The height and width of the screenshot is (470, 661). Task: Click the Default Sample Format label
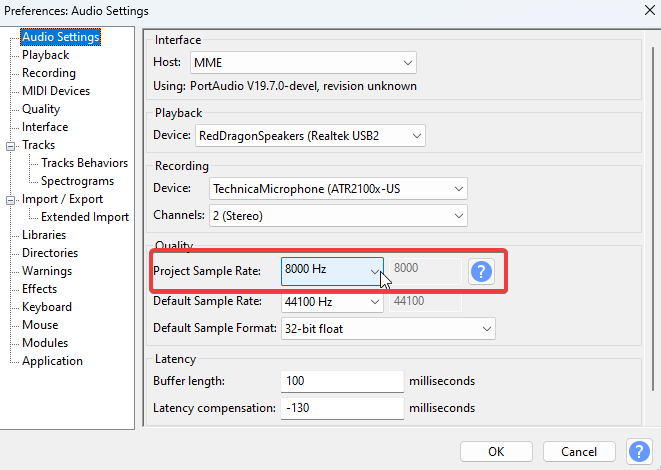[x=215, y=328]
